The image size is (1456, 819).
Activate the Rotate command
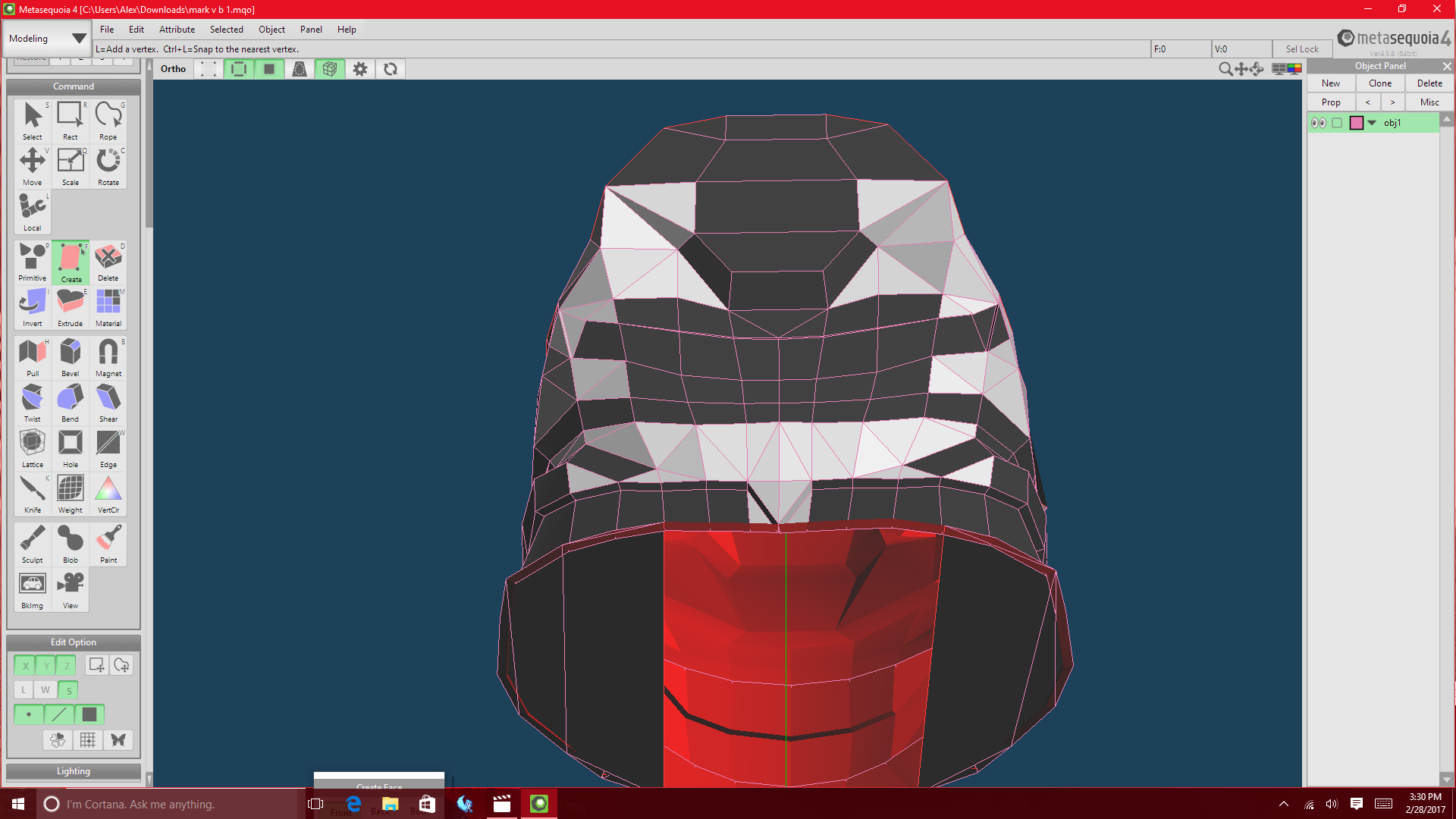(x=108, y=166)
